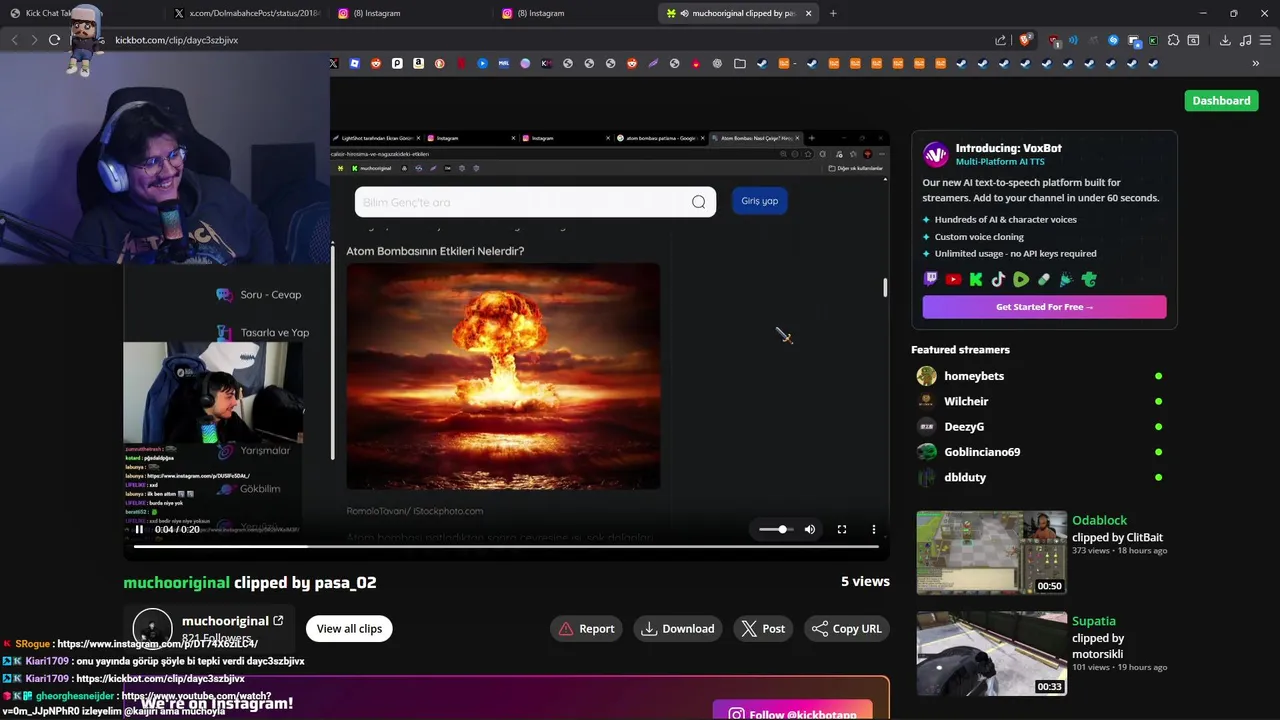Open the folder bookmark in bookmarks bar

pyautogui.click(x=739, y=63)
